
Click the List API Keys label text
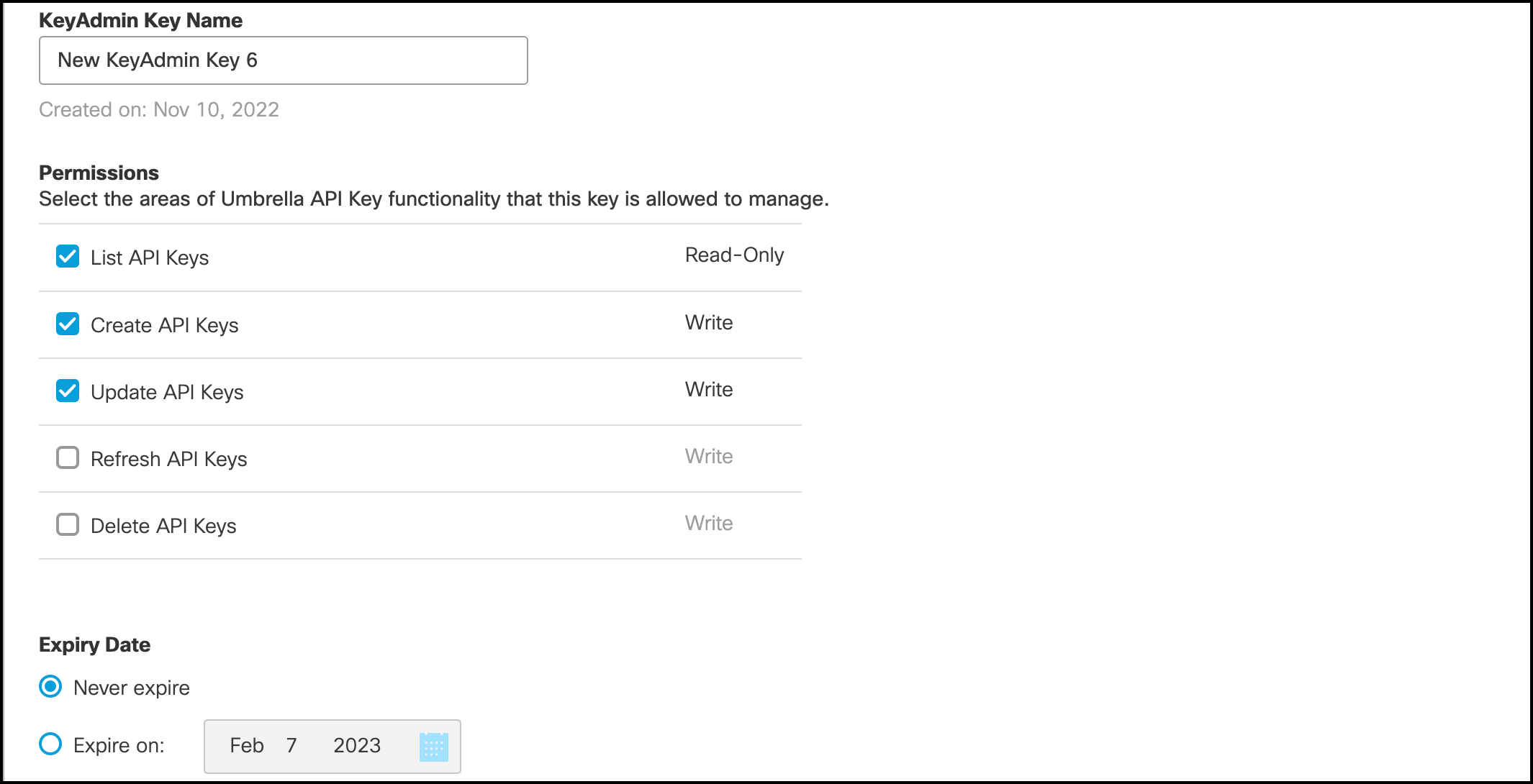pyautogui.click(x=149, y=257)
